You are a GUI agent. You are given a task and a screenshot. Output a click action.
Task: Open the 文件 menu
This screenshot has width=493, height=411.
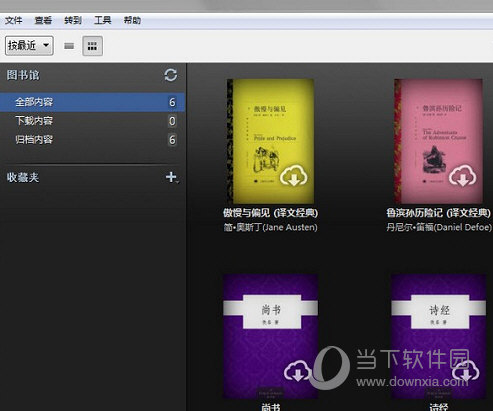tap(14, 20)
